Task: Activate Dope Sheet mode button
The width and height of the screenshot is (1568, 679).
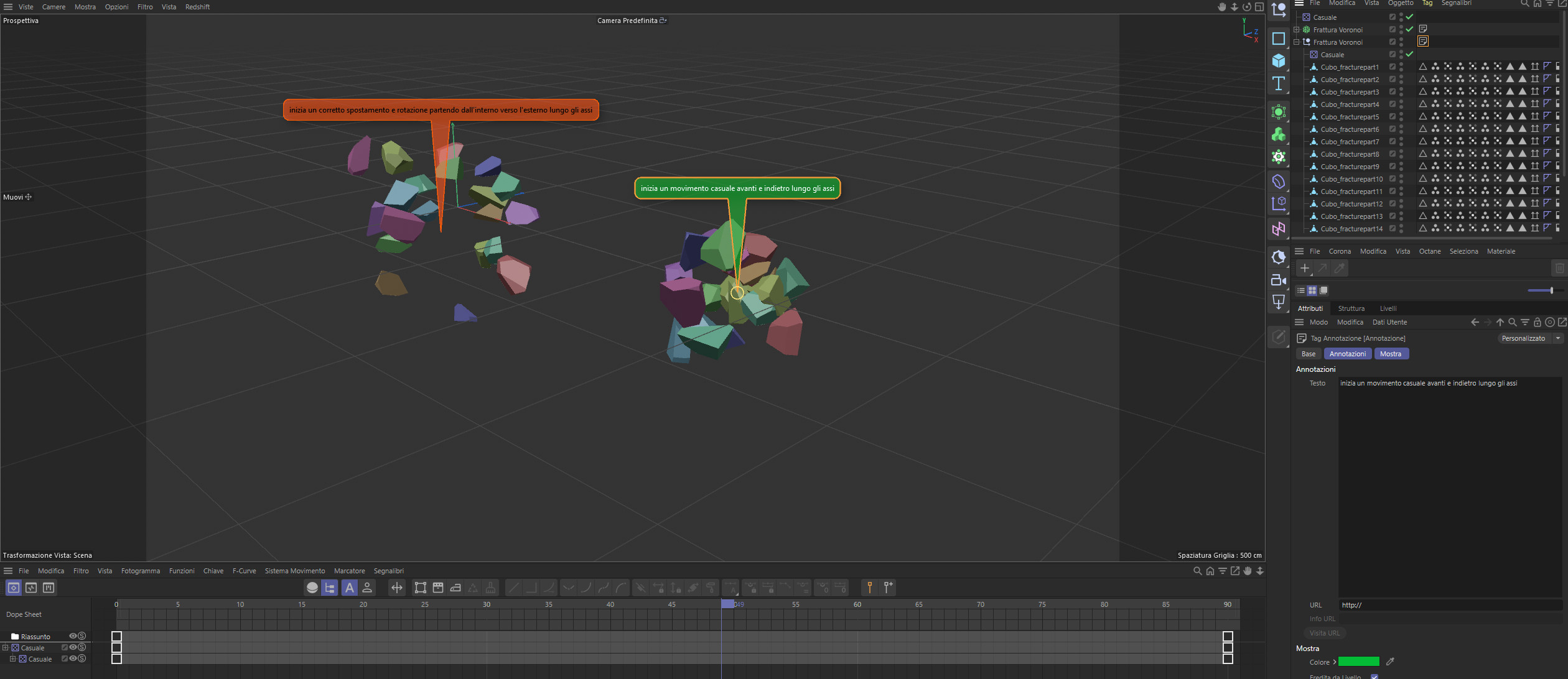Action: [14, 588]
